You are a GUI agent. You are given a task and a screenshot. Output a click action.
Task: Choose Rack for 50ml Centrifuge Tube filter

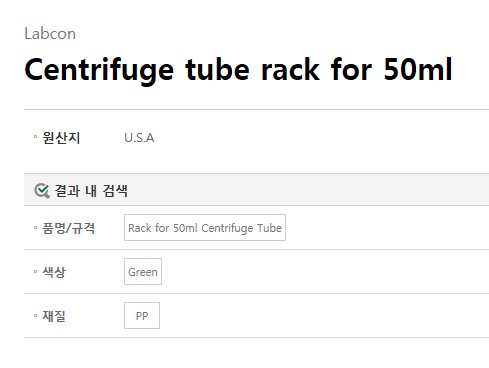pyautogui.click(x=205, y=227)
